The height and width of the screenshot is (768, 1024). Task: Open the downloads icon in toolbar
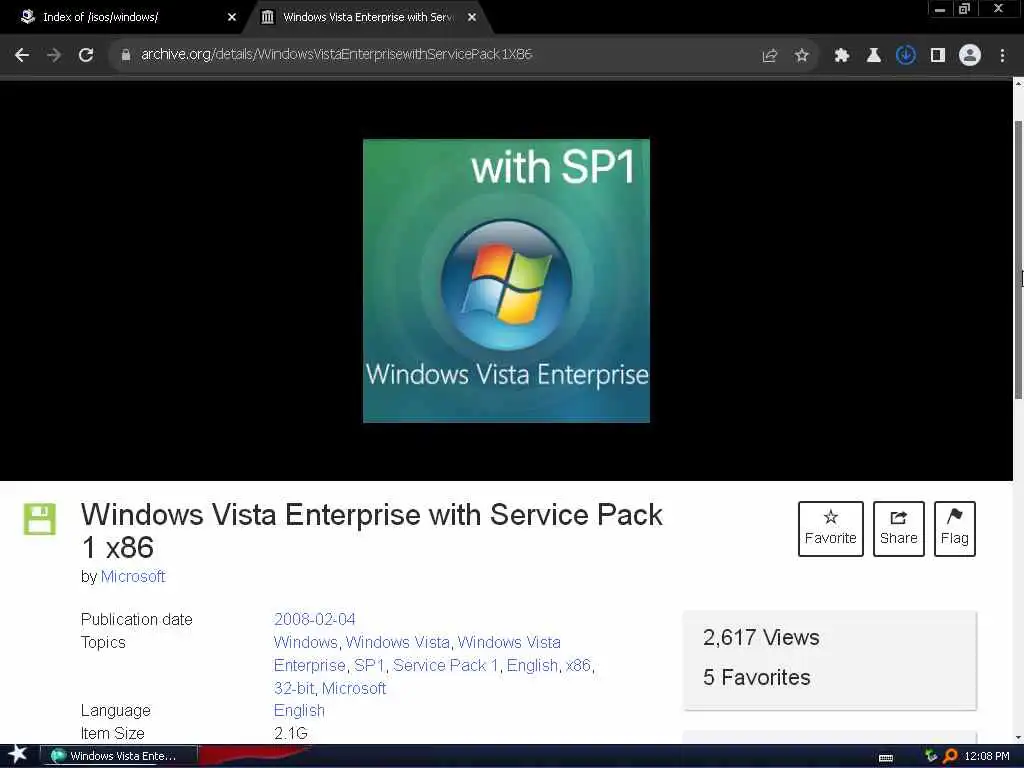pos(905,56)
